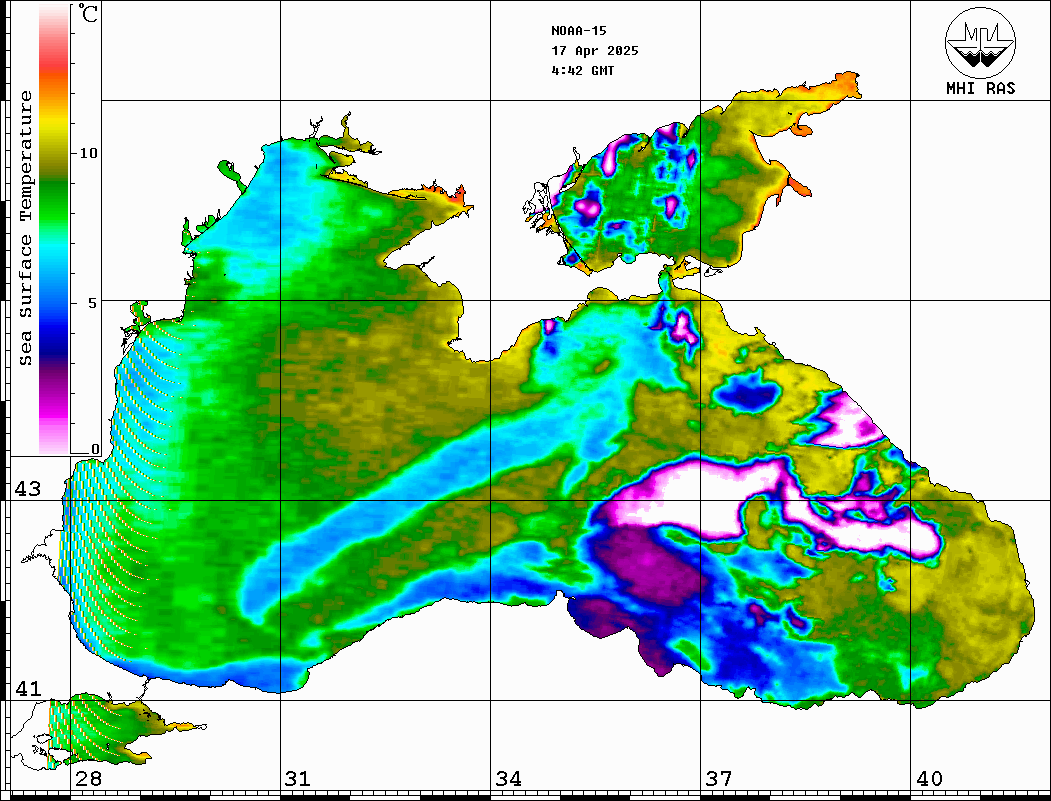Click the "4:42 GMT" timestamp
Viewport: 1051px width, 801px height.
[582, 71]
